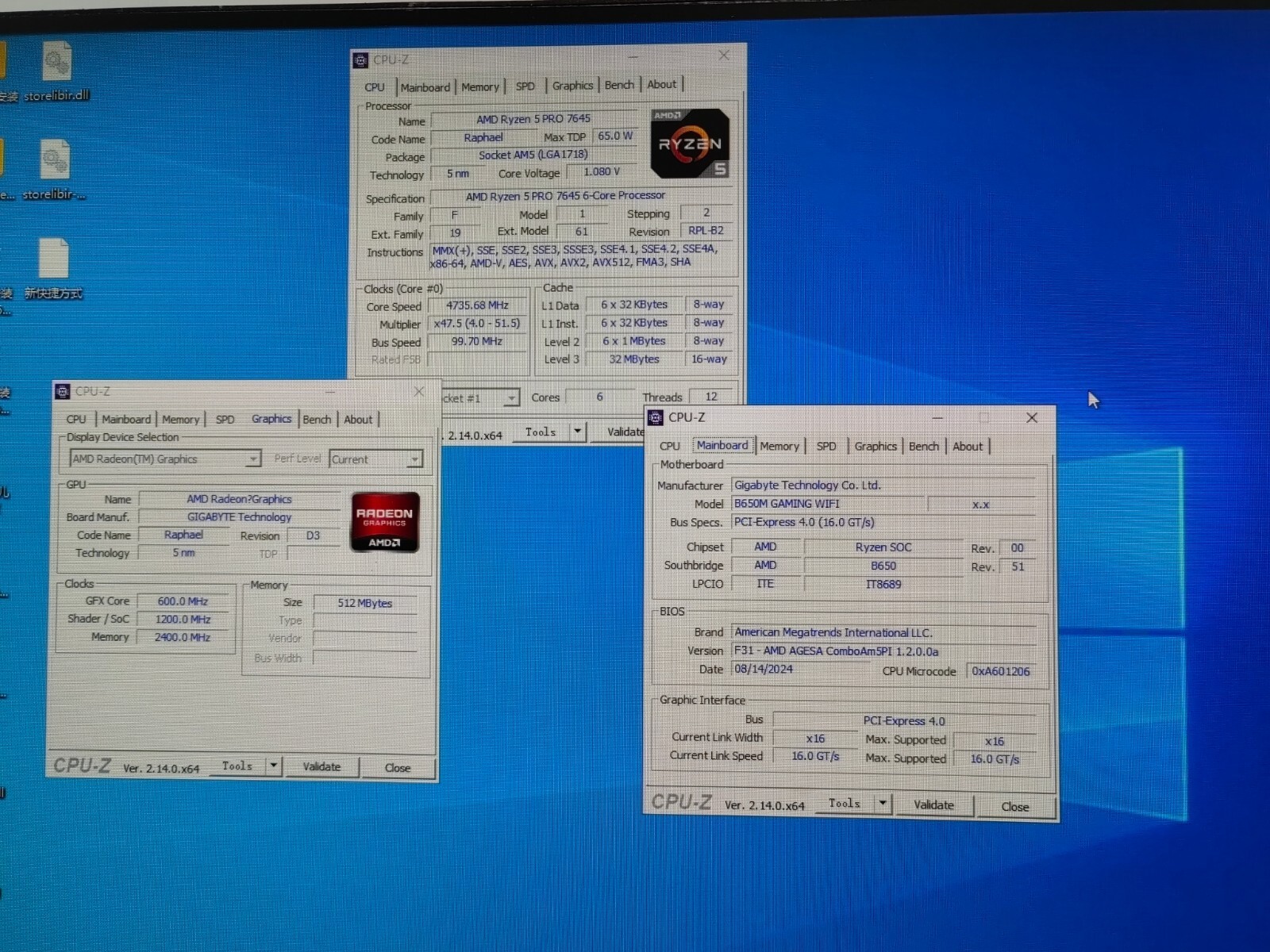Image resolution: width=1270 pixels, height=952 pixels.
Task: Open the 新快捷方式 desktop shortcut icon
Action: pyautogui.click(x=53, y=268)
